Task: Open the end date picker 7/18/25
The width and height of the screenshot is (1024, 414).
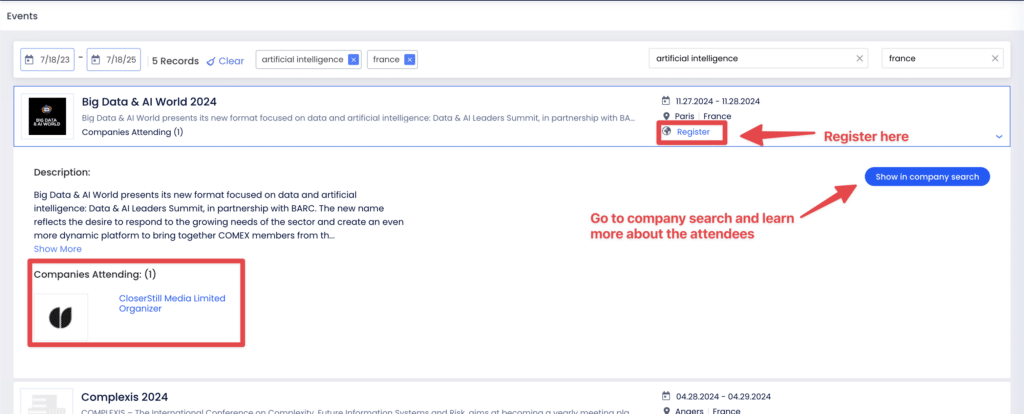Action: pos(114,59)
